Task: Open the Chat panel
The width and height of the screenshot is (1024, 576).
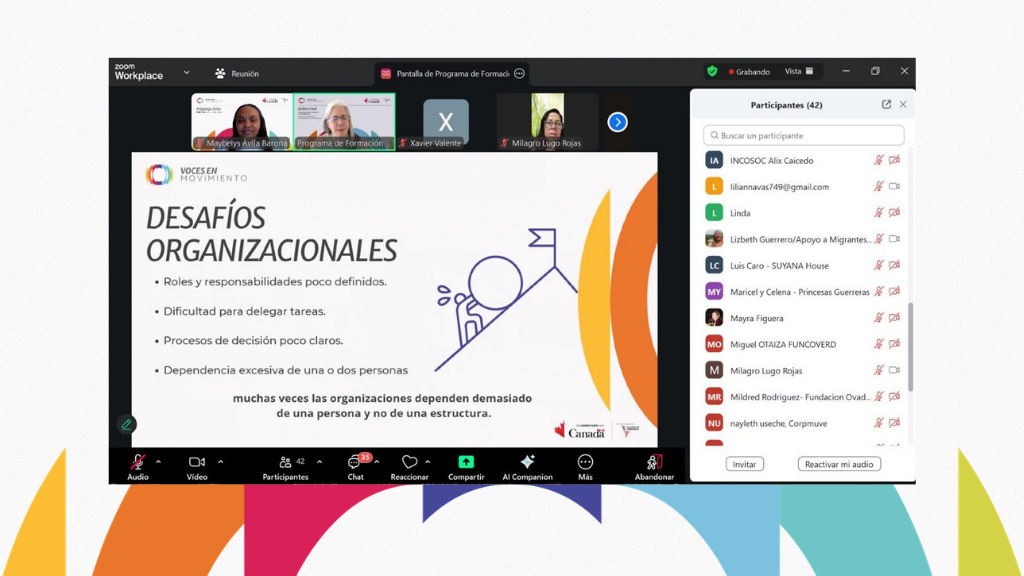Action: [355, 465]
